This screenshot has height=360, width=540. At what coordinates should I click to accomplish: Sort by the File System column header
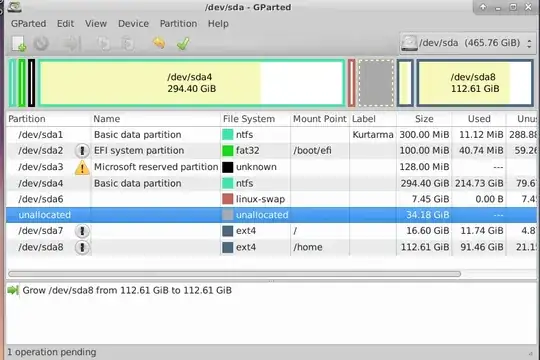[x=255, y=119]
